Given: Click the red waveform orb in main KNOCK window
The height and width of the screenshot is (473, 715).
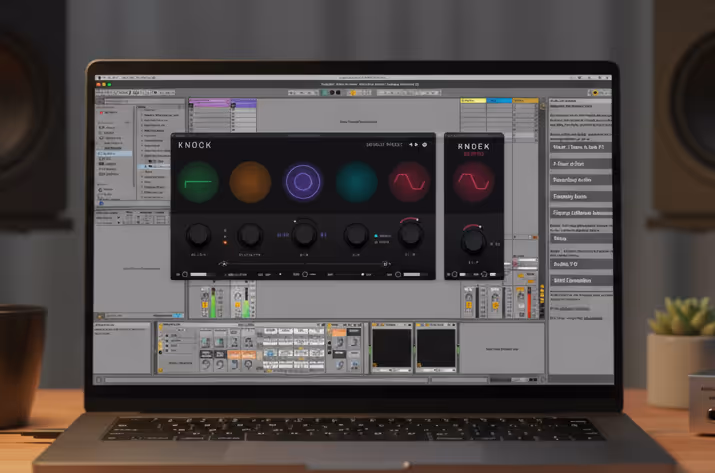Looking at the screenshot, I should point(409,182).
